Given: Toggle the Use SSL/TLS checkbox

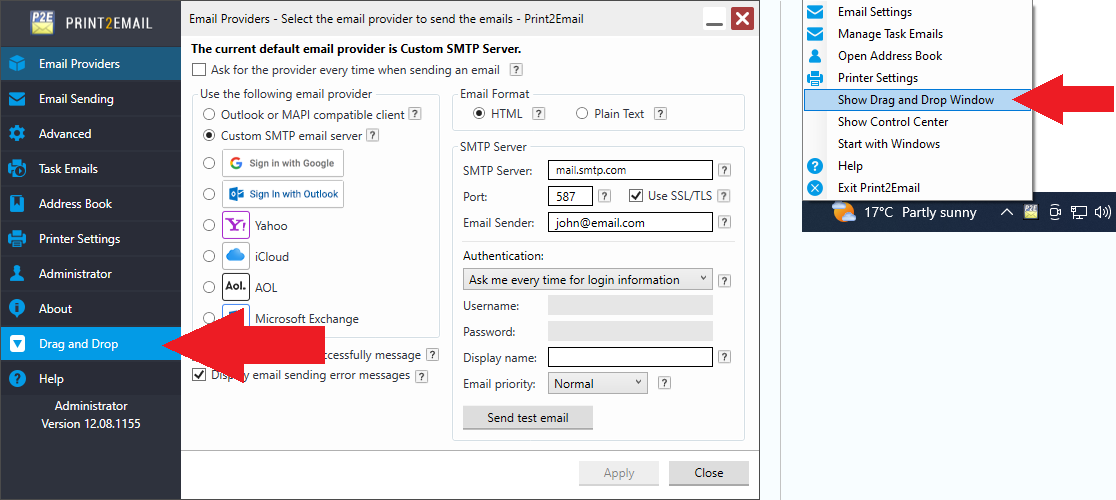Looking at the screenshot, I should pyautogui.click(x=636, y=196).
